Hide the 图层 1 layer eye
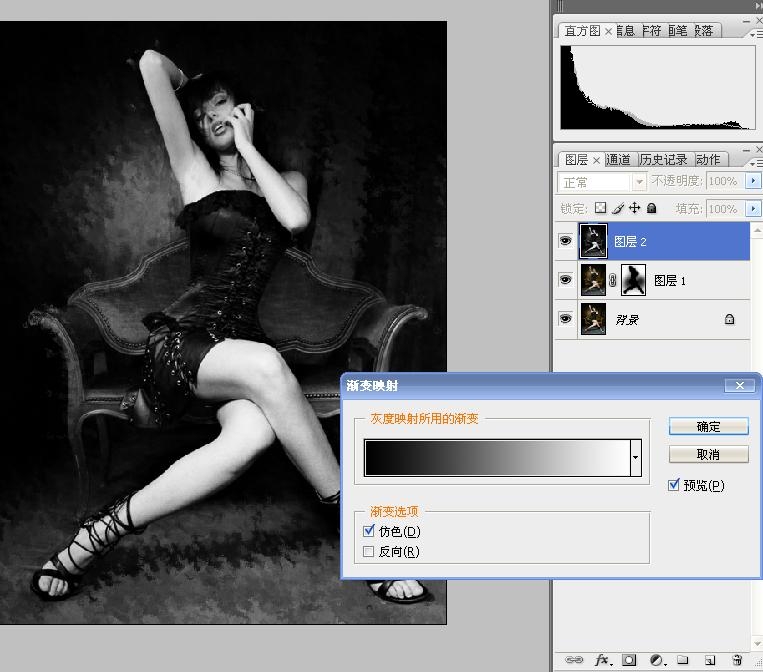 click(565, 280)
